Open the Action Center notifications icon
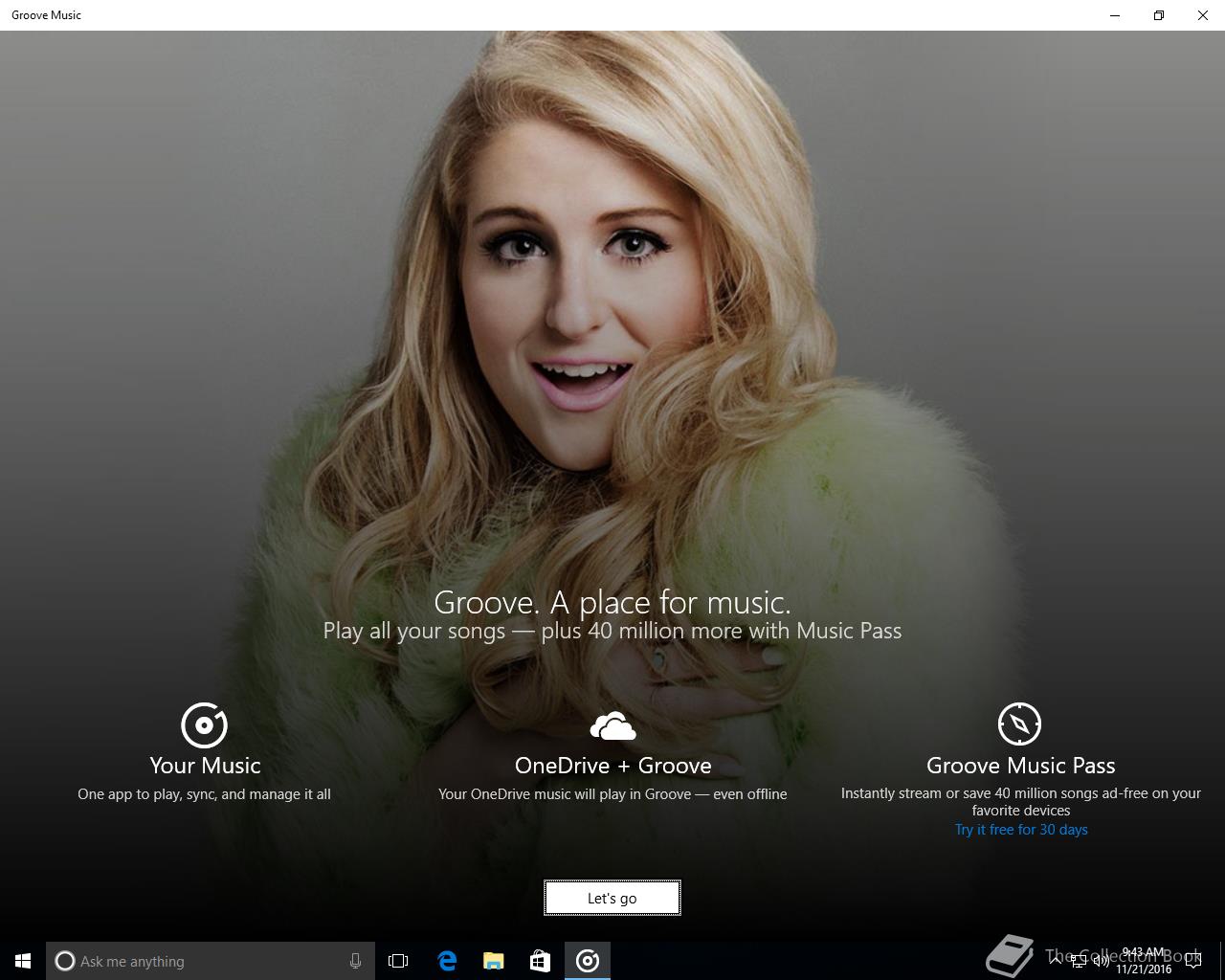1225x980 pixels. tap(1192, 961)
